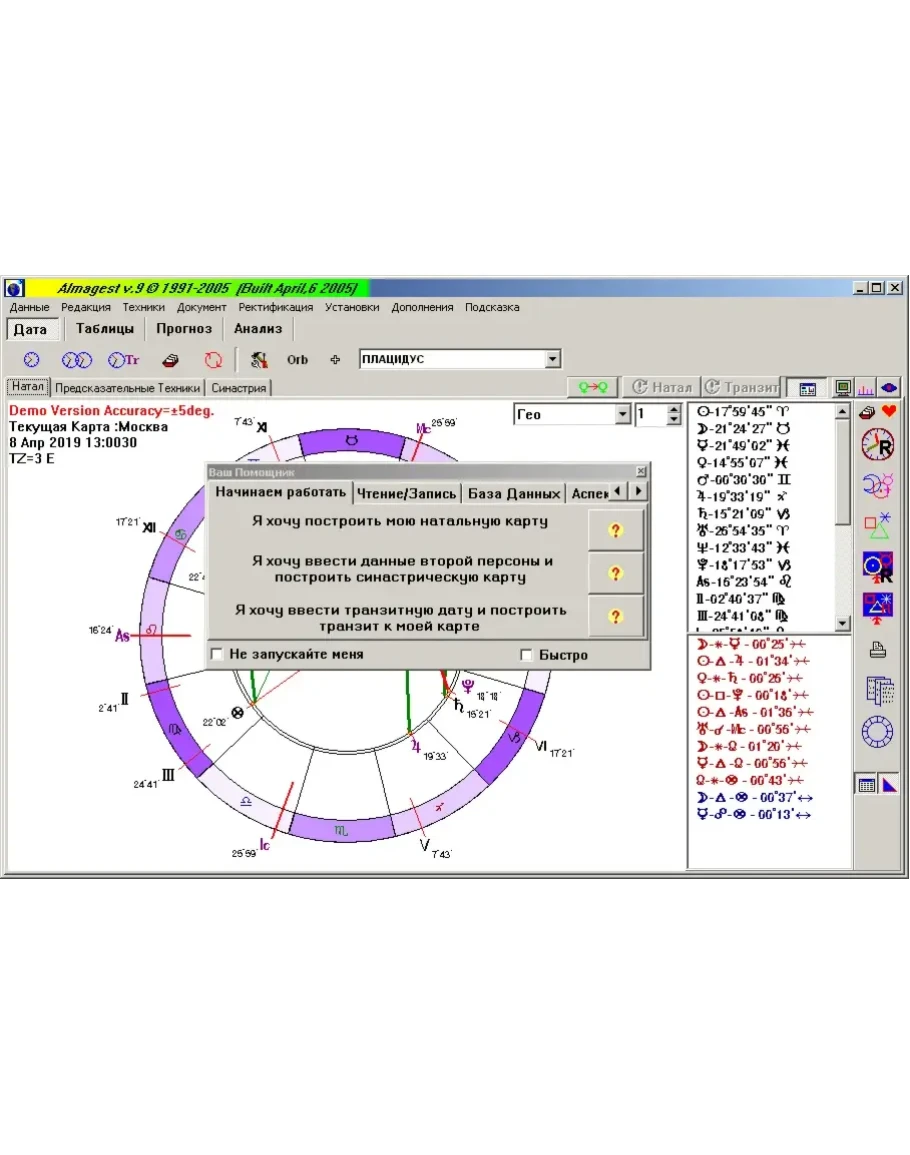Click the moon and planets sidebar icon
910x1155 pixels.
pos(877,486)
